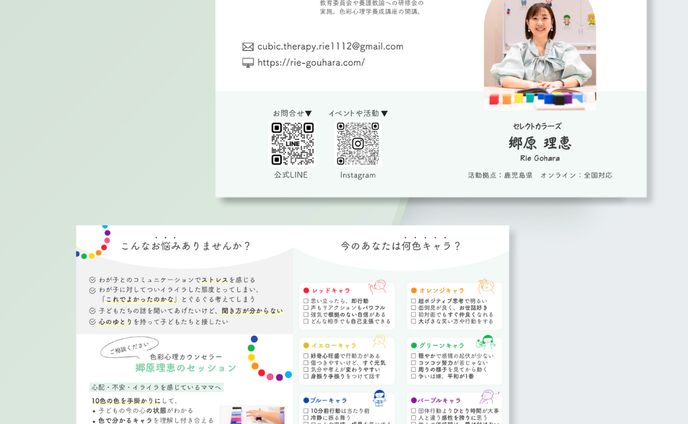Click the blue character illustration in ブルーキャラ card
This screenshot has width=688, height=424.
[x=380, y=397]
